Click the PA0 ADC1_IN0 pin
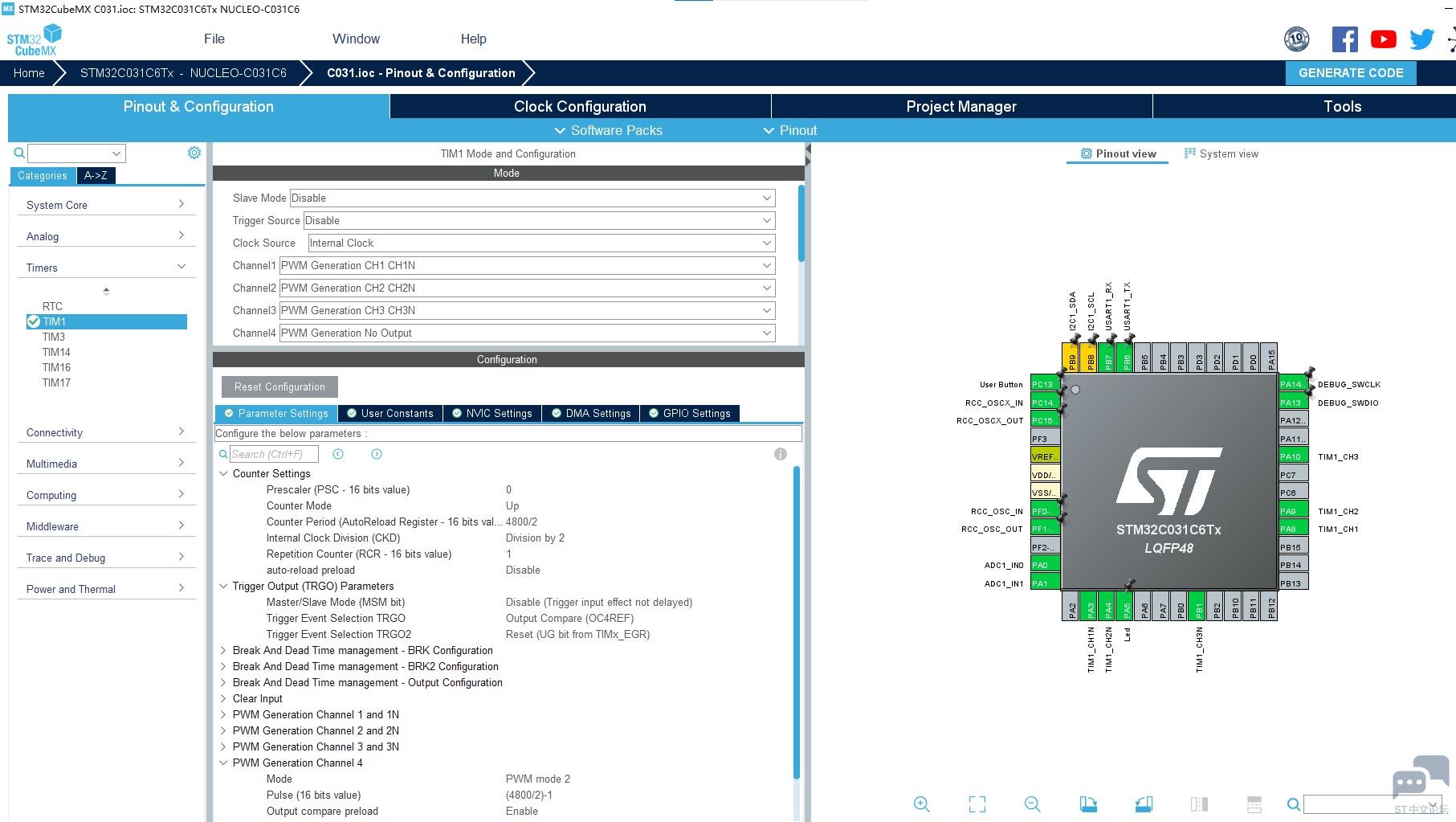Viewport: 1456px width, 822px height. [1045, 565]
